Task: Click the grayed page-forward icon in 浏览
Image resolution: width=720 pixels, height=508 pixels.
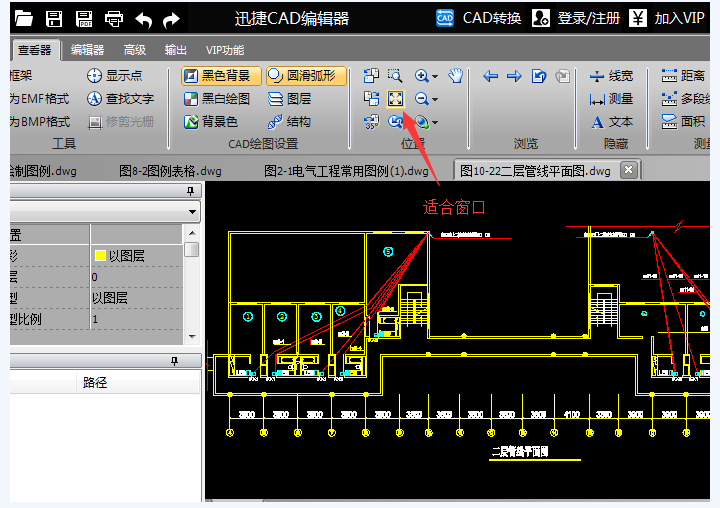Action: pos(562,76)
